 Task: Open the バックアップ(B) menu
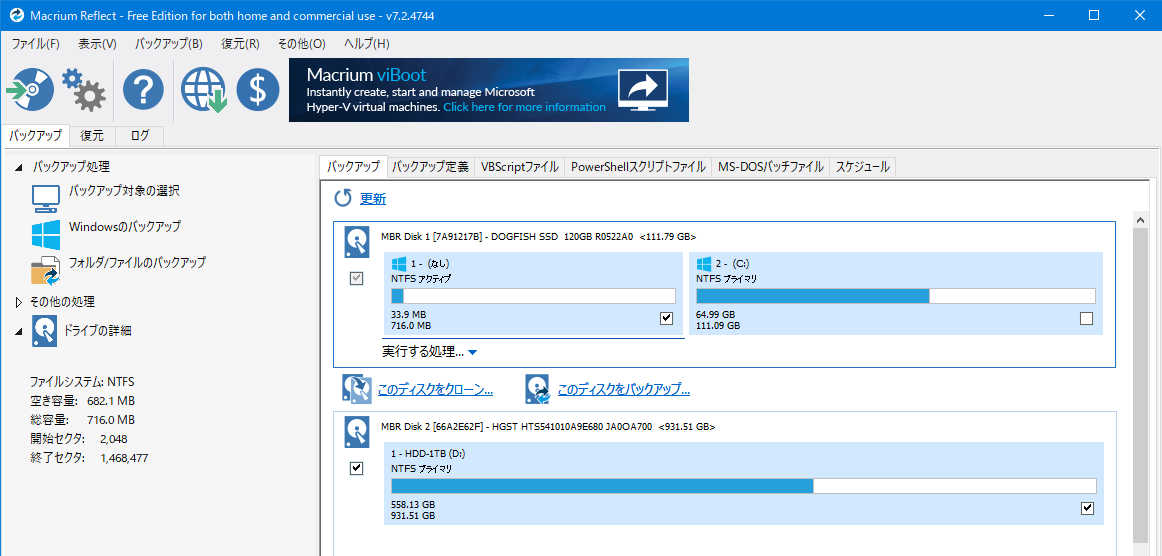[168, 44]
